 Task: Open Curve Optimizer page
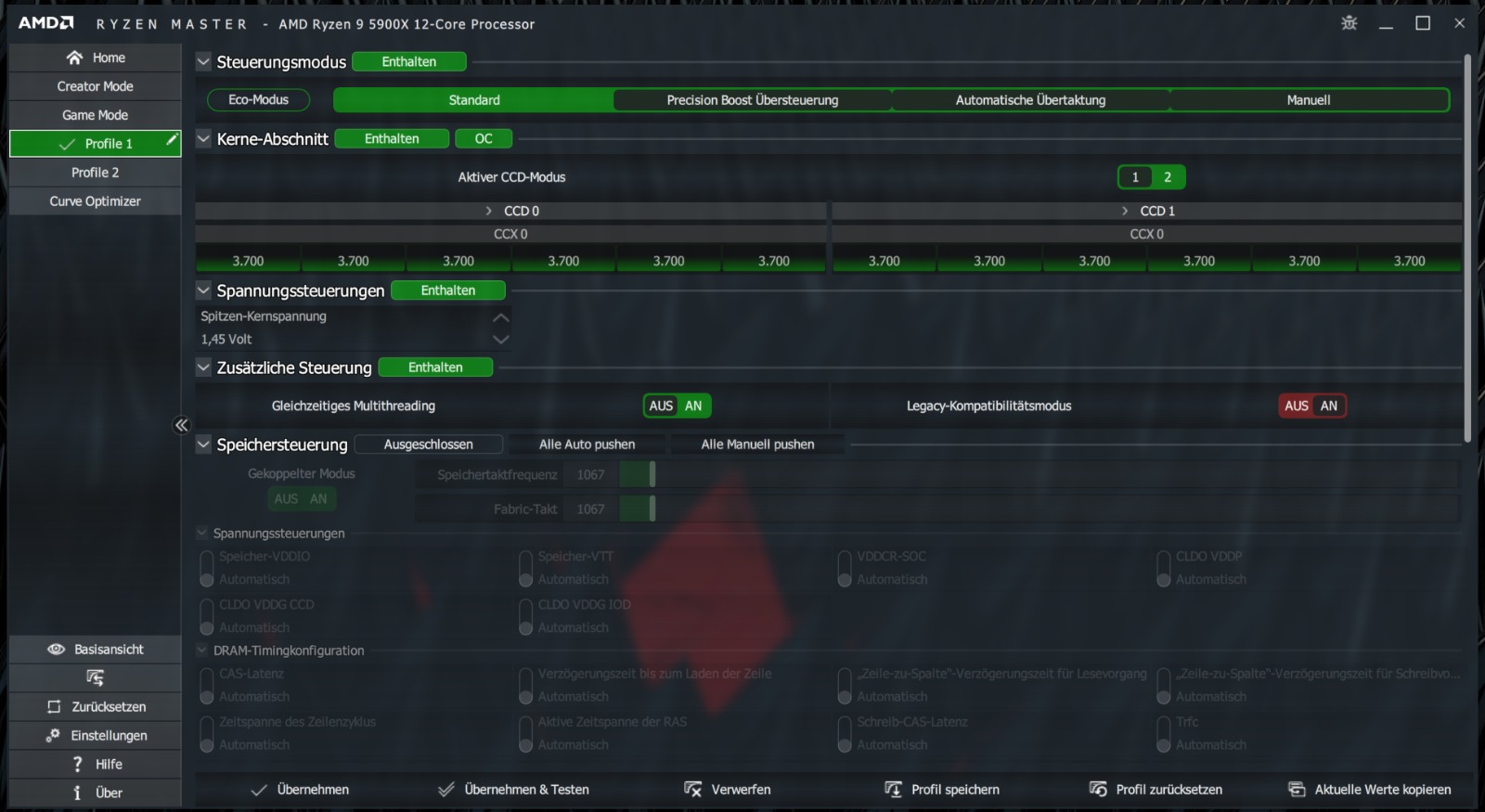(95, 201)
